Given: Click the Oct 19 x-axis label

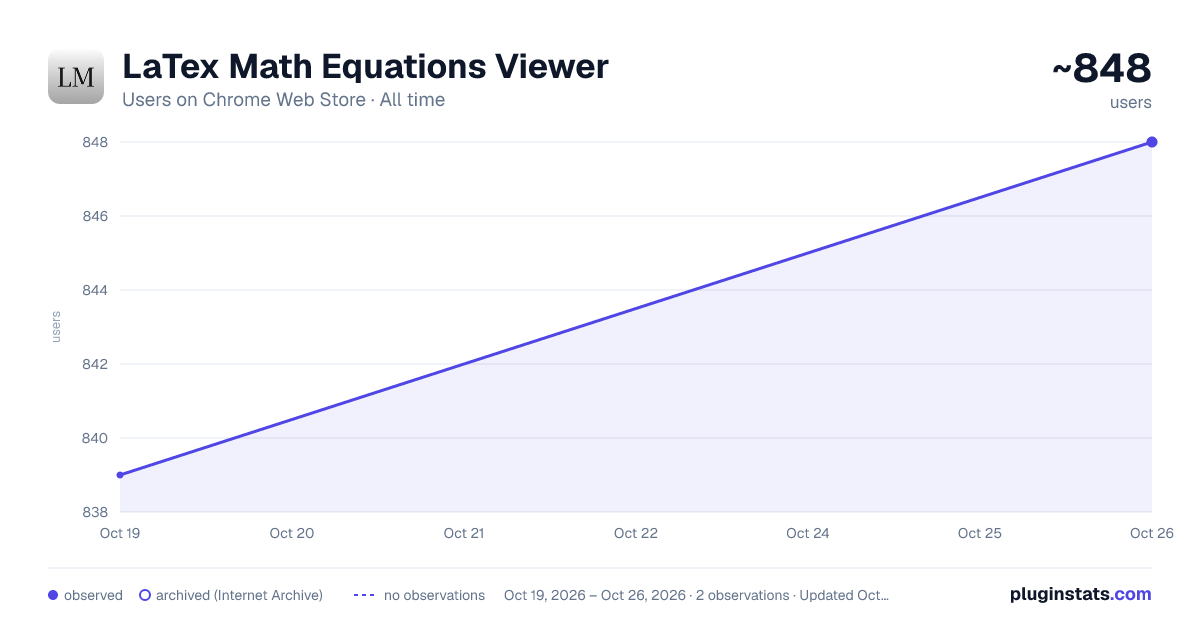Looking at the screenshot, I should (x=120, y=533).
